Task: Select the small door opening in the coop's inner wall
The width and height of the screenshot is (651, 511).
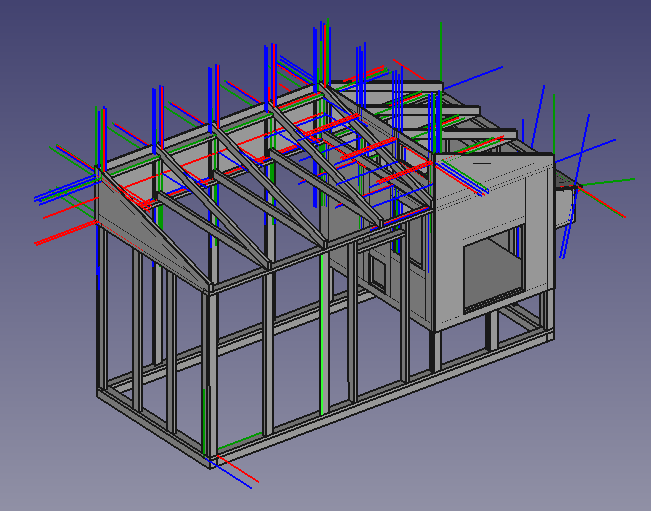Action: coord(379,270)
